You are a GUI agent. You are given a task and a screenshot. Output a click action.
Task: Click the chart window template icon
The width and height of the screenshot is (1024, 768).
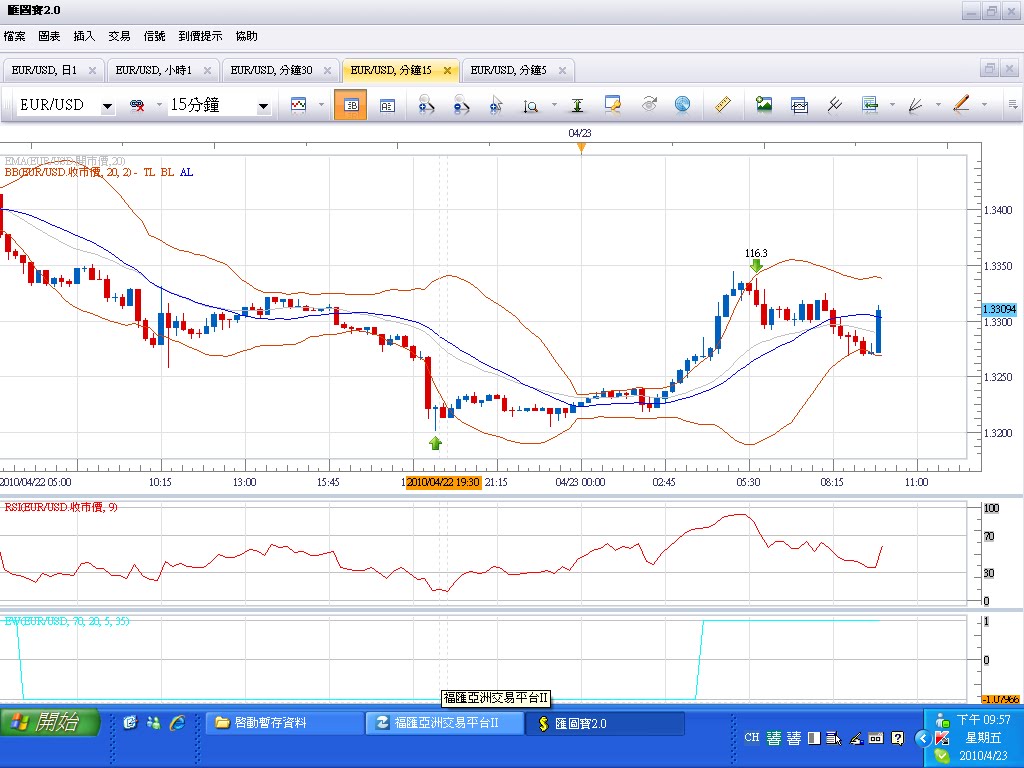(799, 104)
